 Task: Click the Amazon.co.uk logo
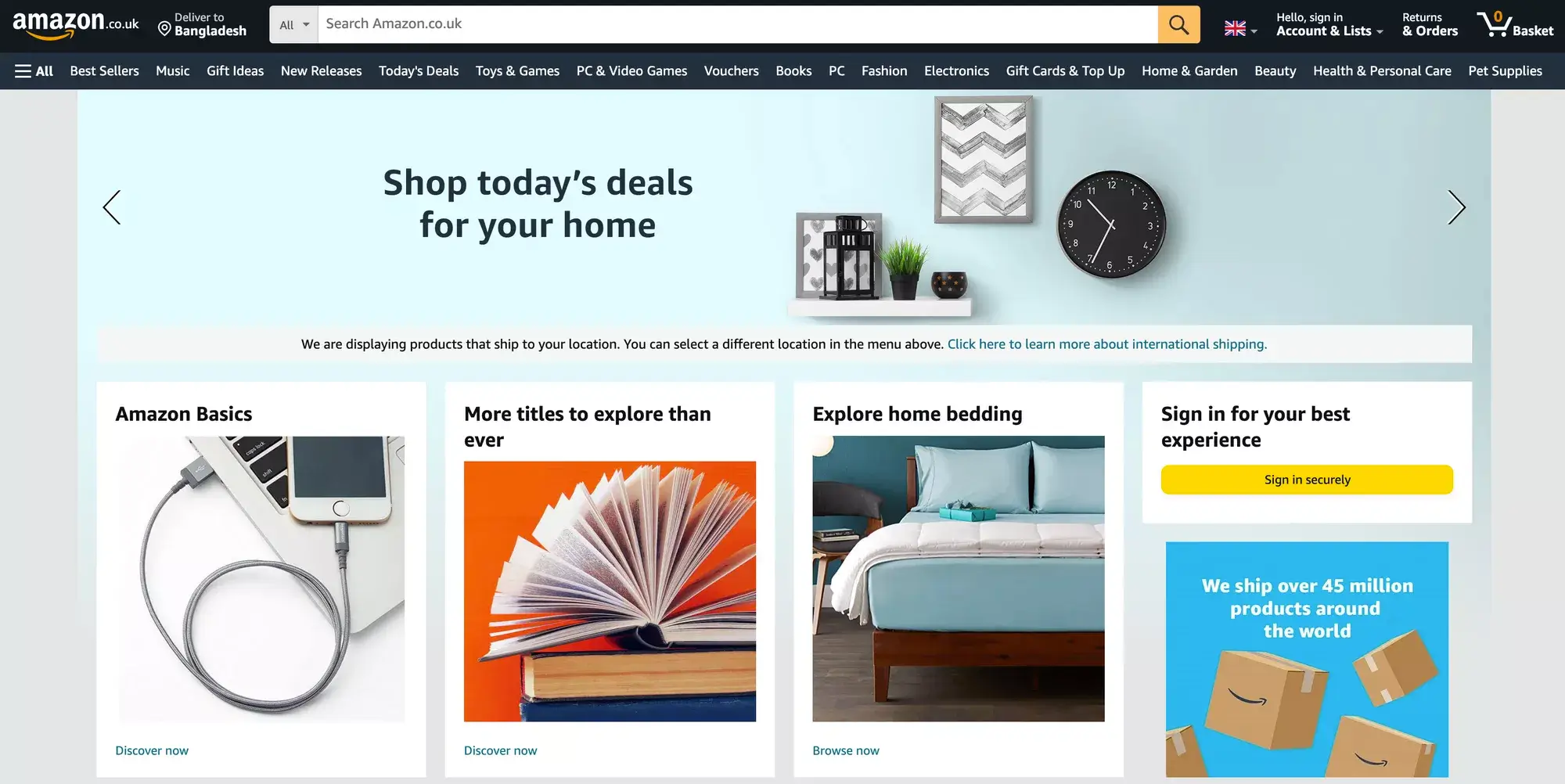[x=76, y=24]
